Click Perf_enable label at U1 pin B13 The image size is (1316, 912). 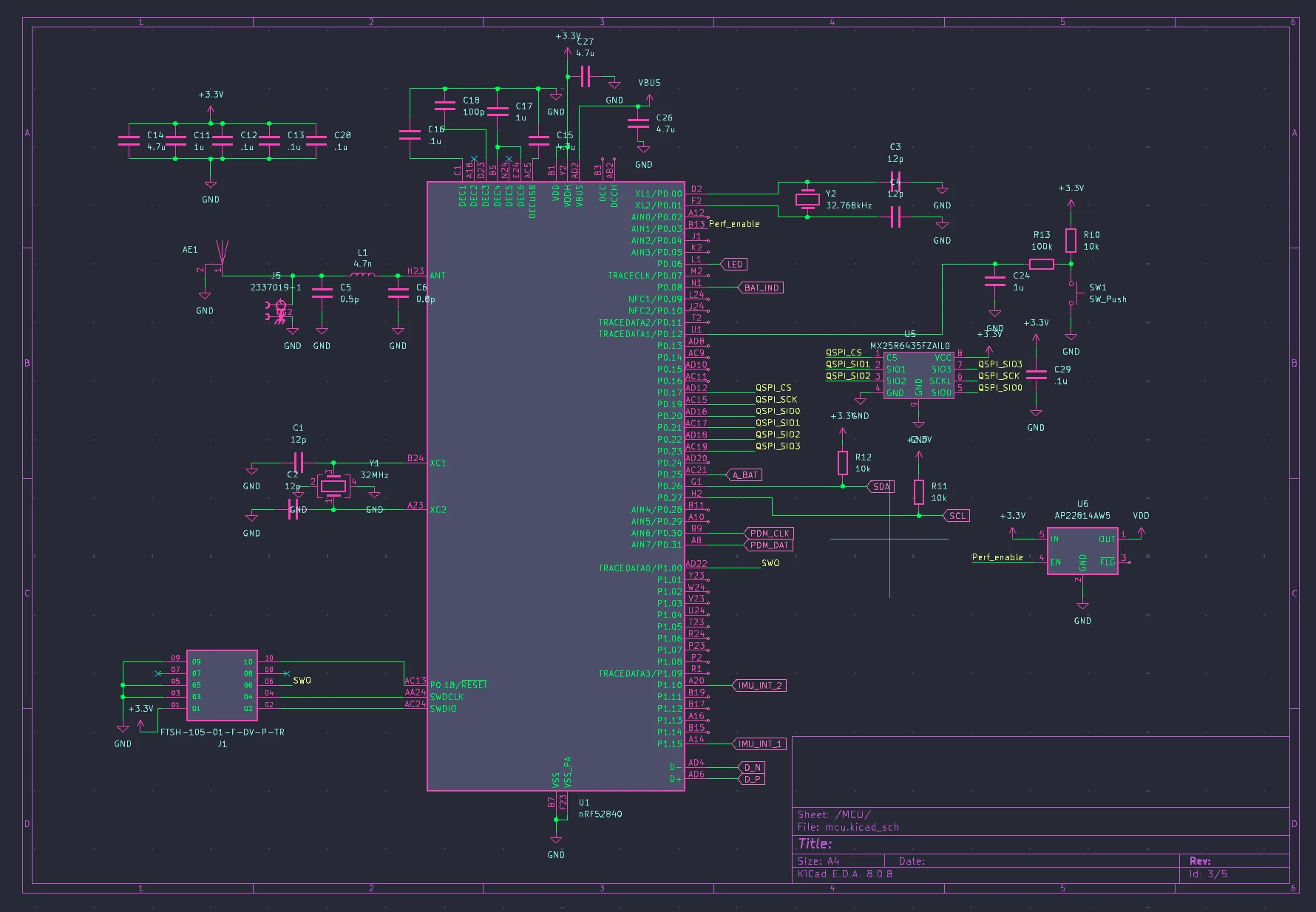[734, 223]
